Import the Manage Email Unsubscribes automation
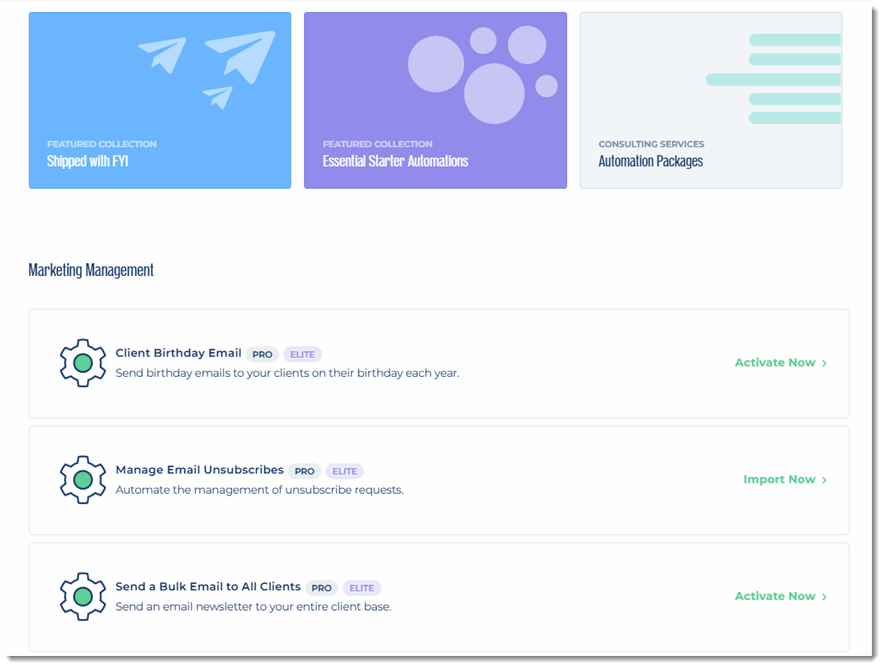Screen dimensions: 884x668 (x=785, y=480)
